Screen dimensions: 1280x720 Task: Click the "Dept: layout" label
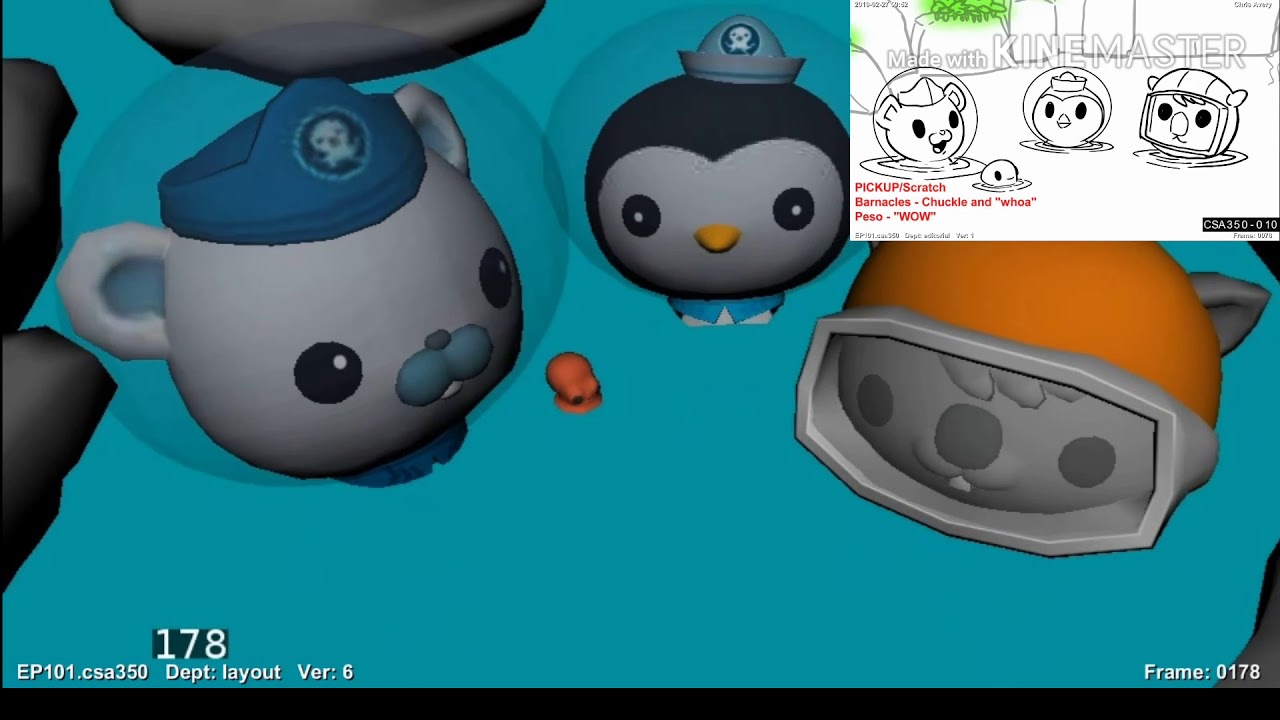coord(223,672)
